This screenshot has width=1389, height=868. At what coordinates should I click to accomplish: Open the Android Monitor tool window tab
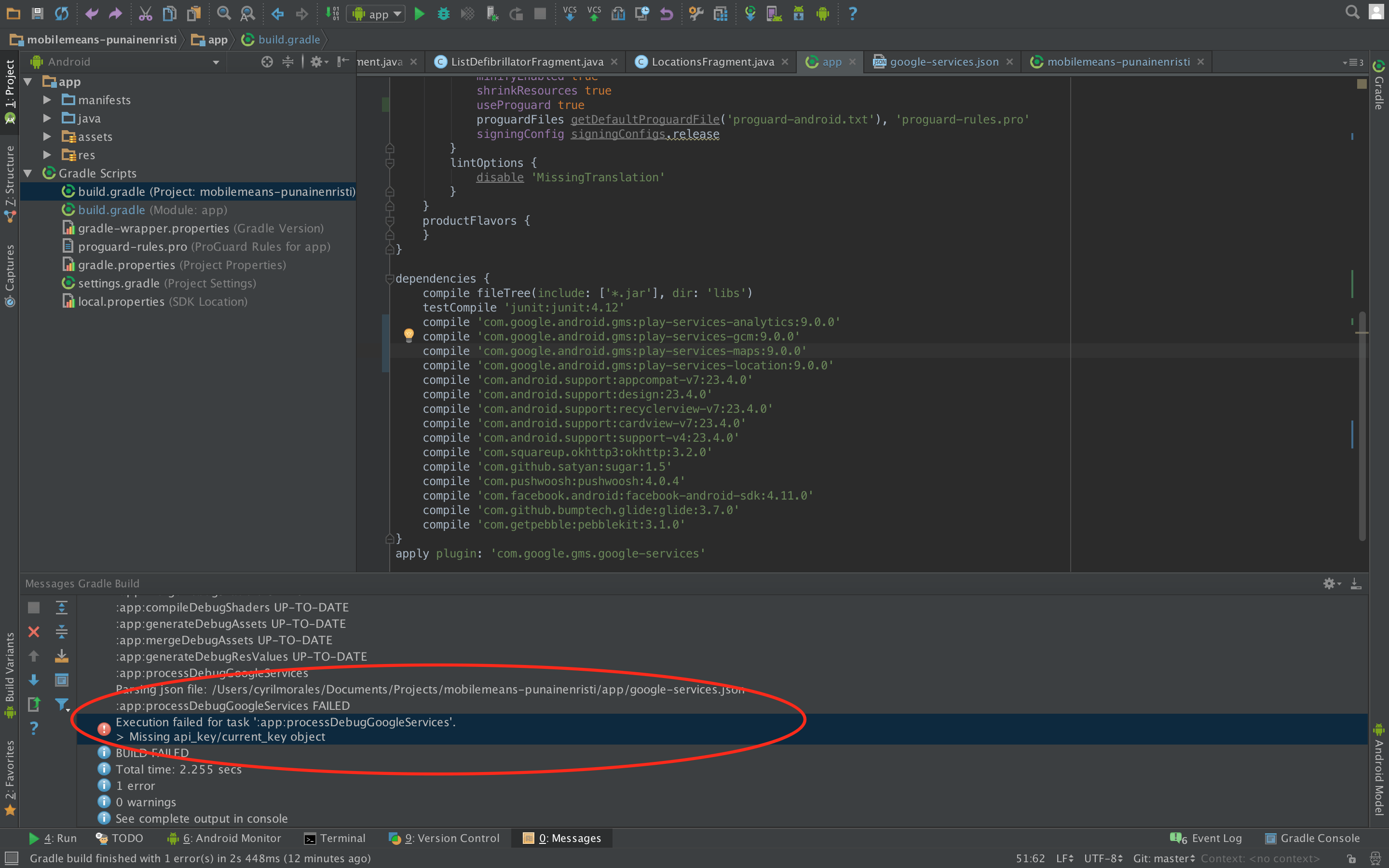[224, 838]
